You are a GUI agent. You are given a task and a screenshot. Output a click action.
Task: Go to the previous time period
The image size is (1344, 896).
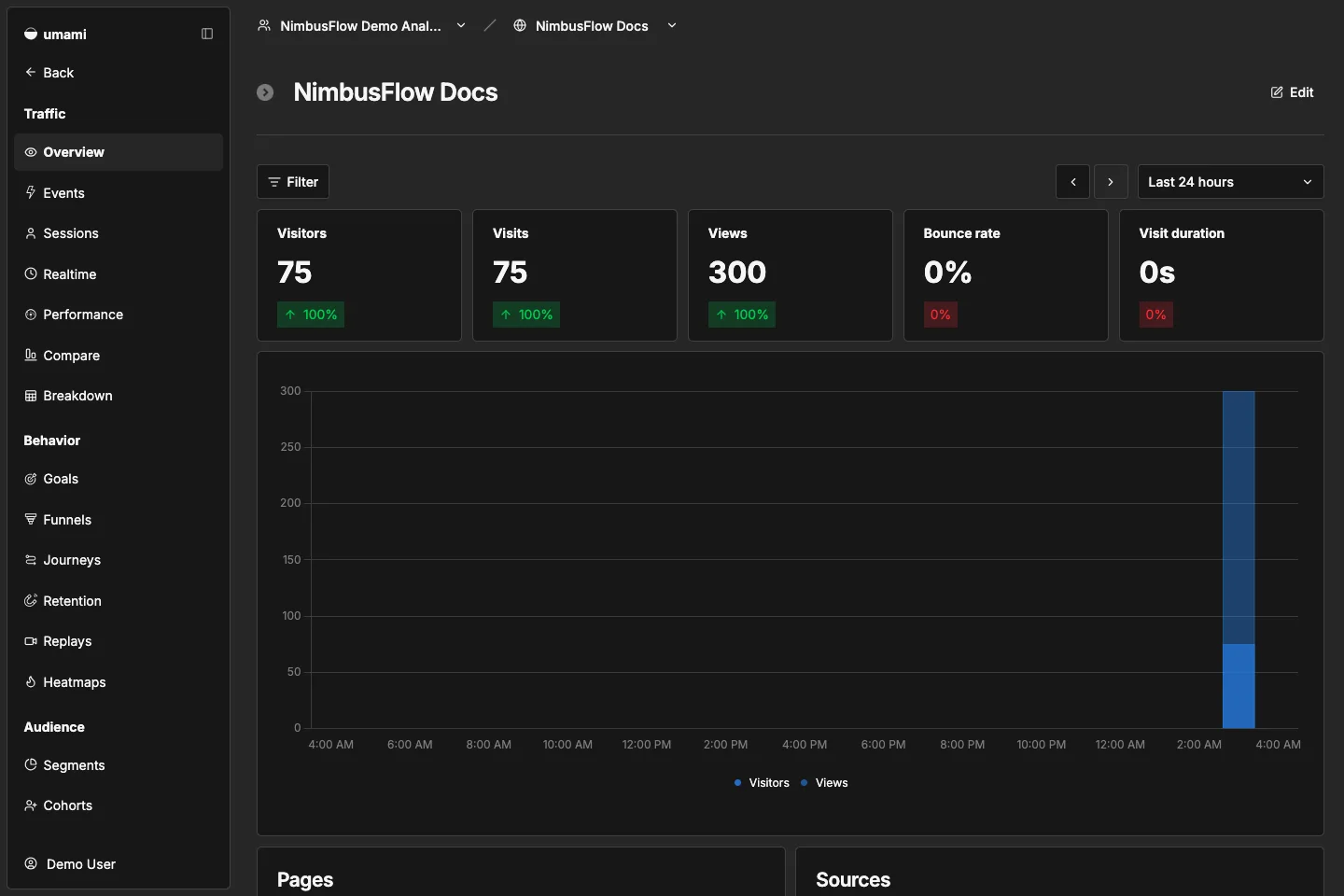pos(1073,182)
